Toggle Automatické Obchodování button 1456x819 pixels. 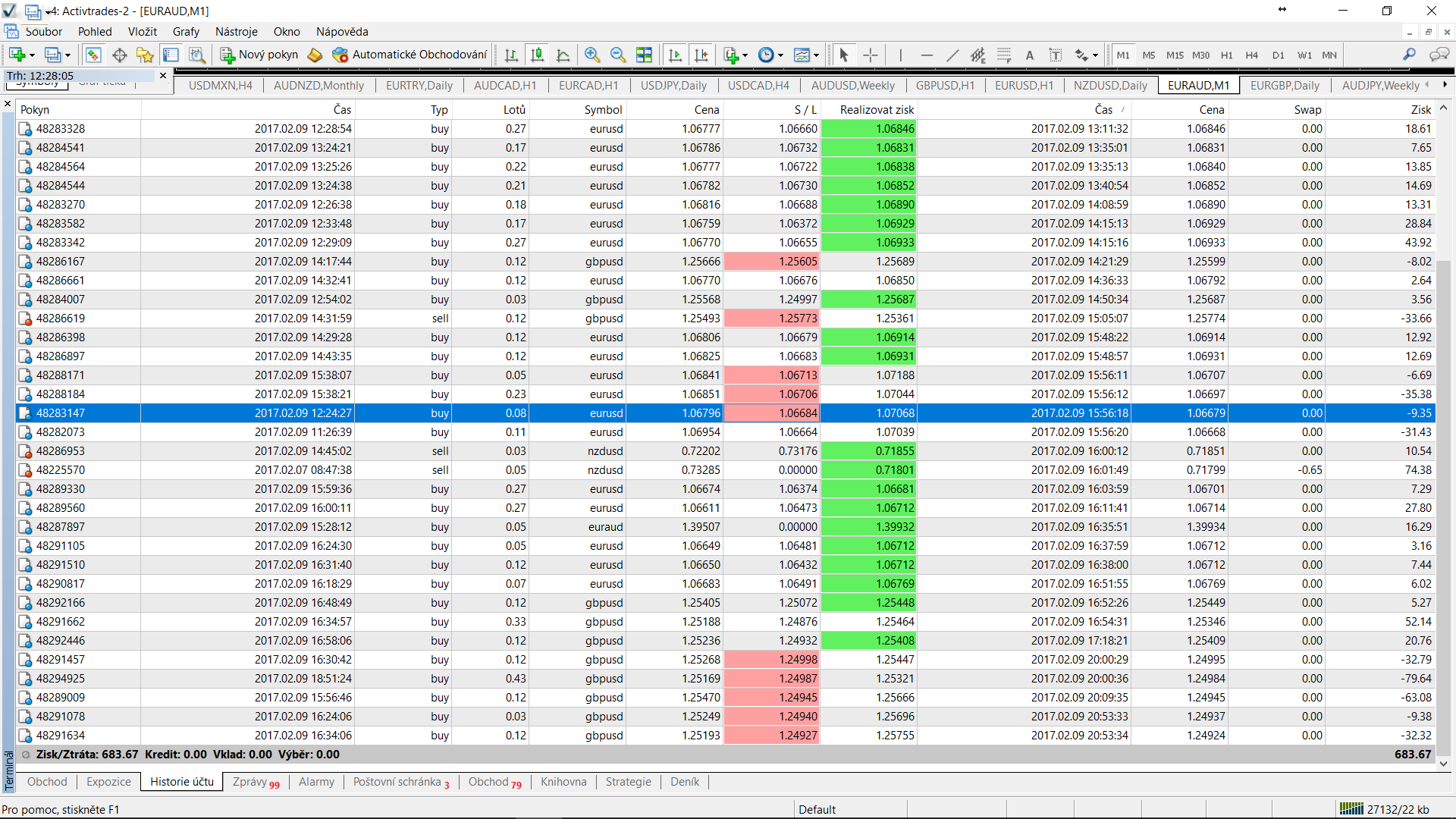click(409, 55)
